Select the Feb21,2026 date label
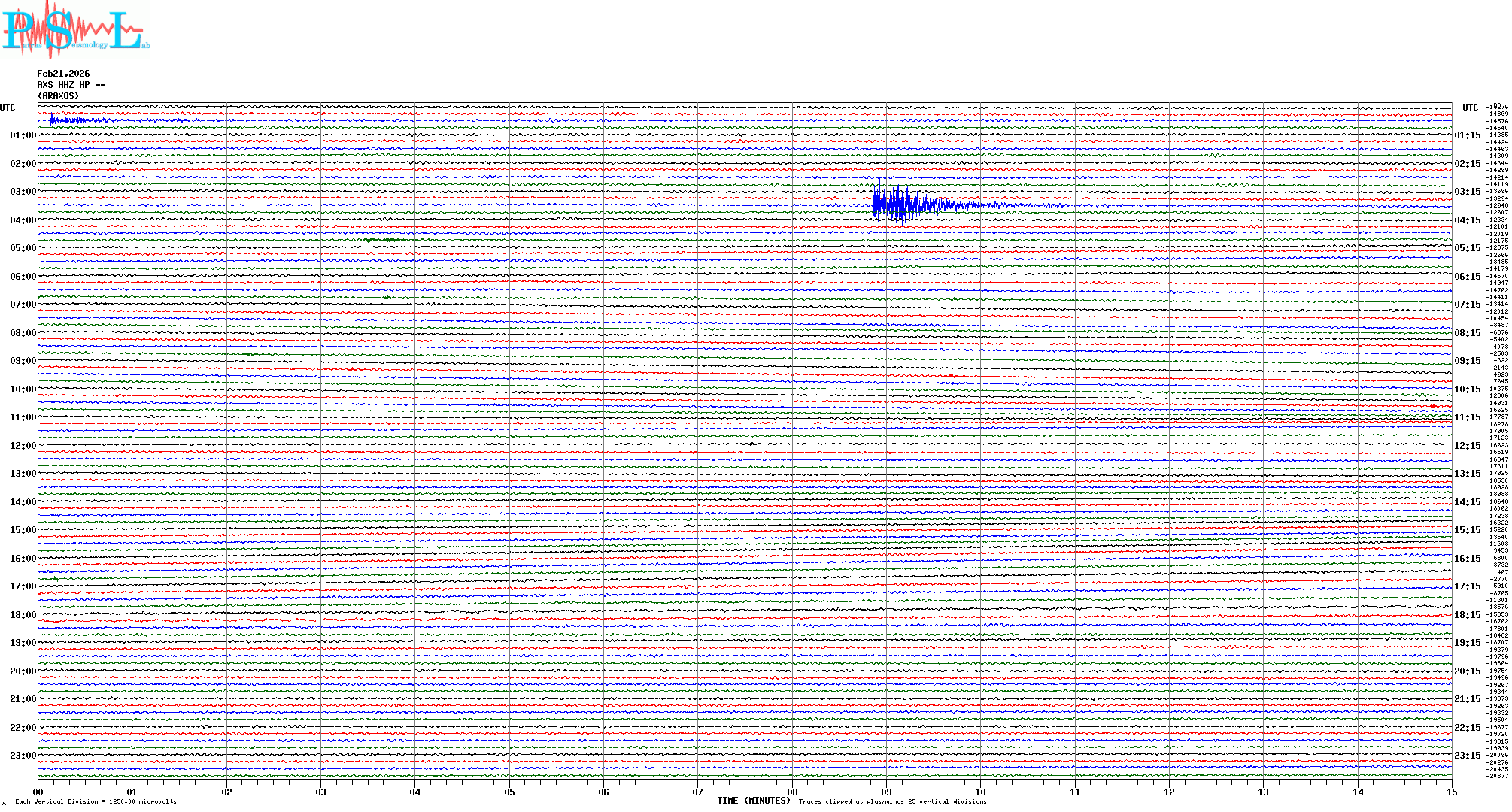This screenshot has width=1512, height=812. [x=63, y=74]
